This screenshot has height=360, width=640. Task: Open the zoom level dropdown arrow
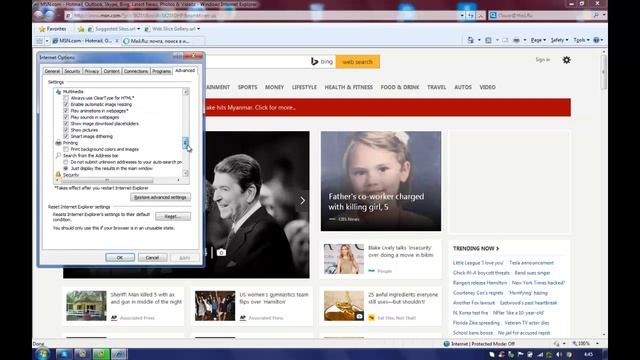[x=597, y=344]
